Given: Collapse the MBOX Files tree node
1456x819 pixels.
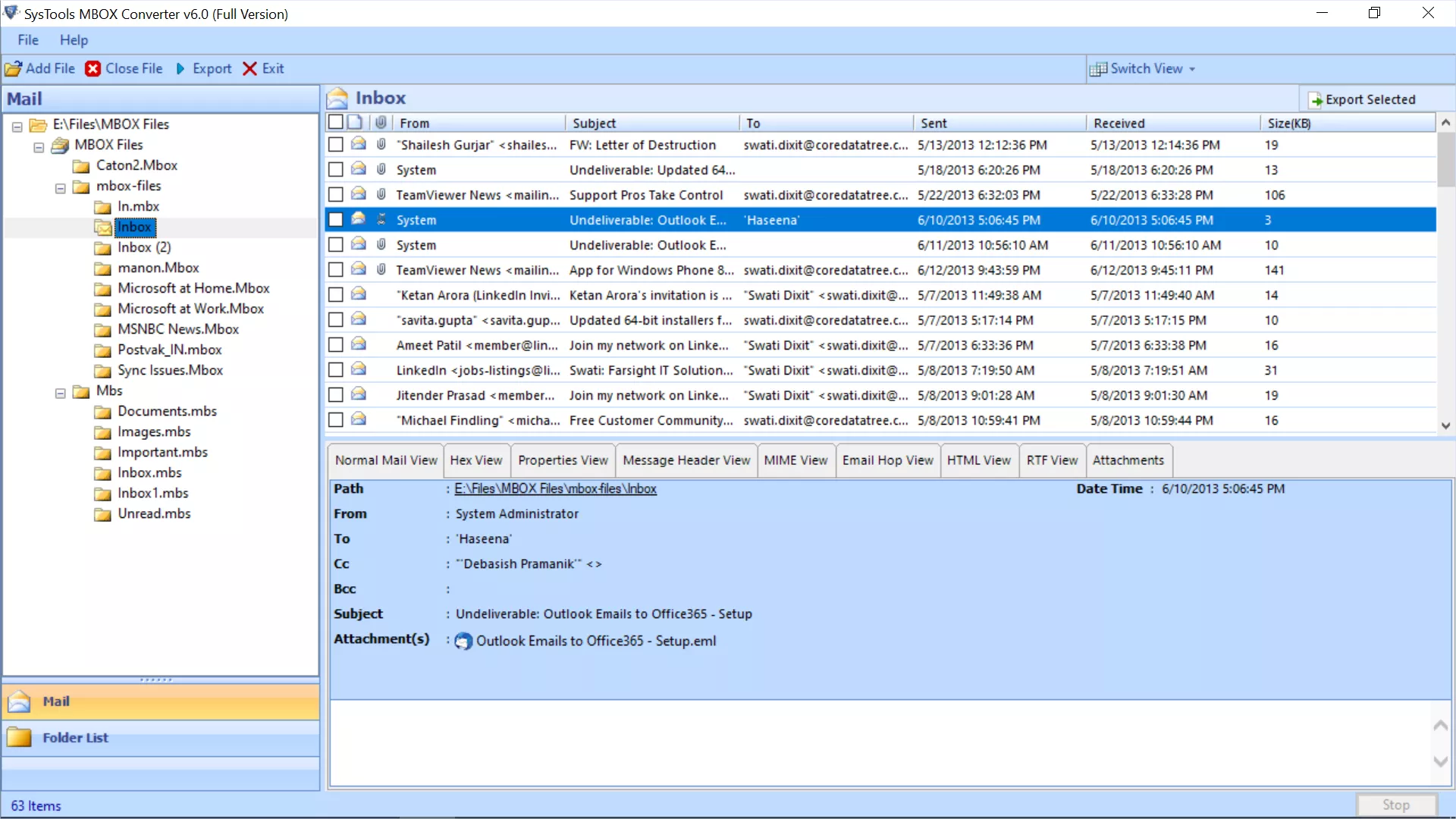Looking at the screenshot, I should click(39, 147).
